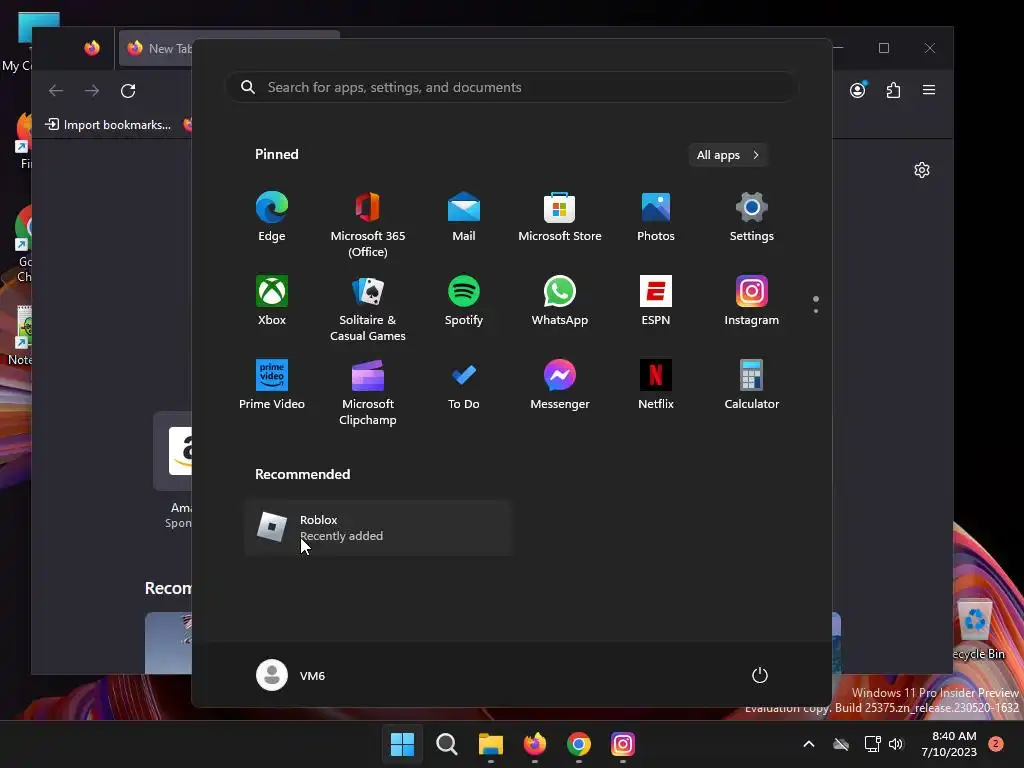Image resolution: width=1024 pixels, height=768 pixels.
Task: Expand the All apps list
Action: pyautogui.click(x=728, y=155)
